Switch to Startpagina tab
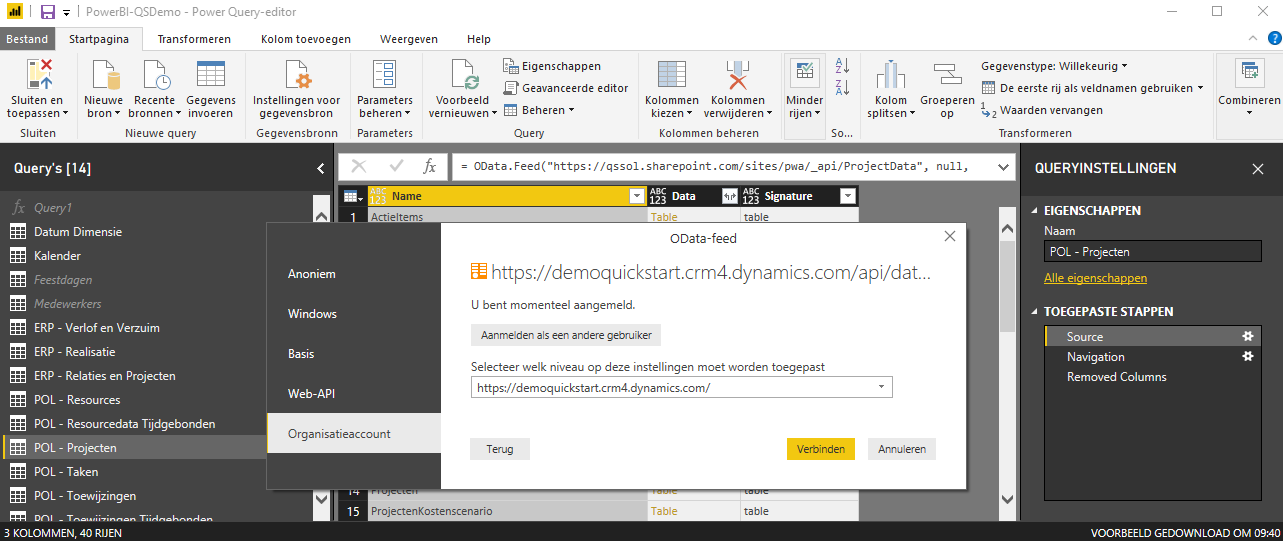 (99, 39)
